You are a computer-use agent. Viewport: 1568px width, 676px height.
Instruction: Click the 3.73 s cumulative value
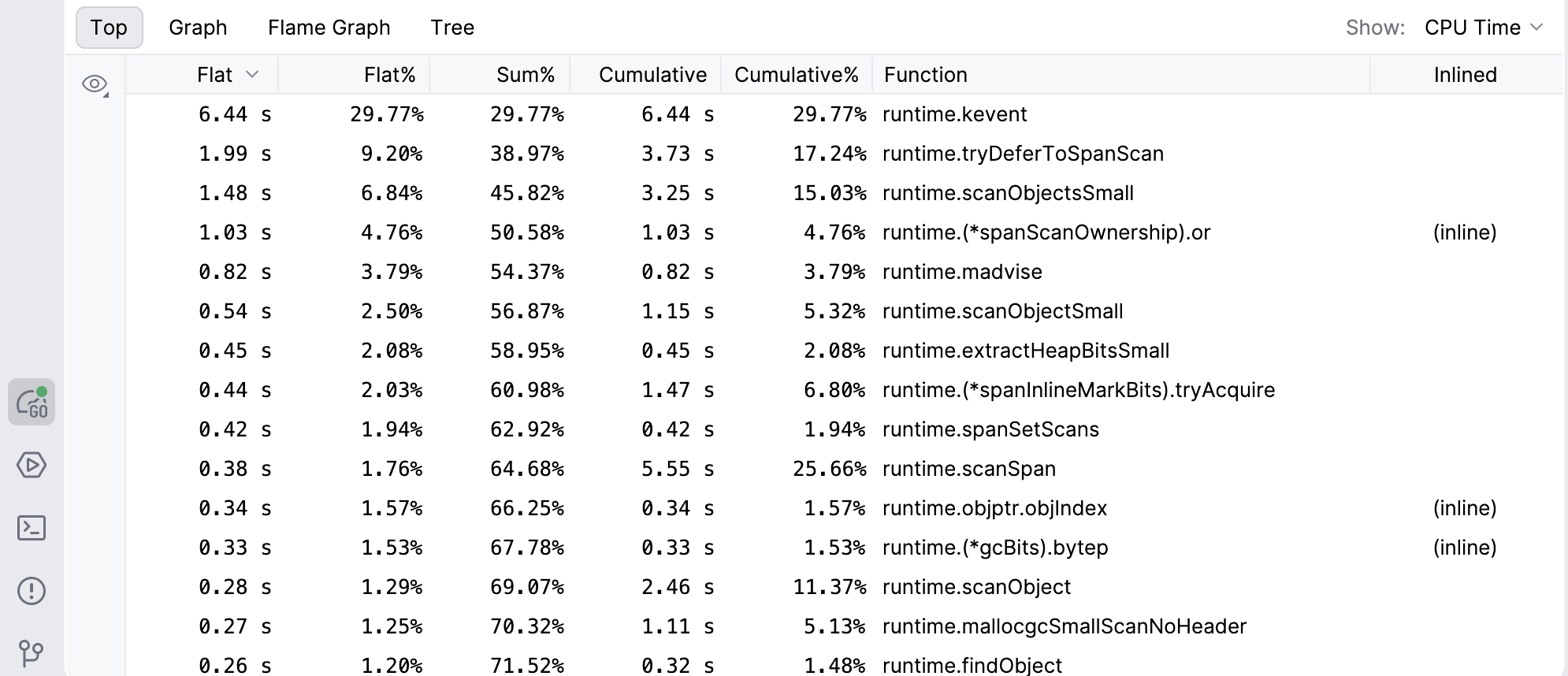(x=678, y=154)
